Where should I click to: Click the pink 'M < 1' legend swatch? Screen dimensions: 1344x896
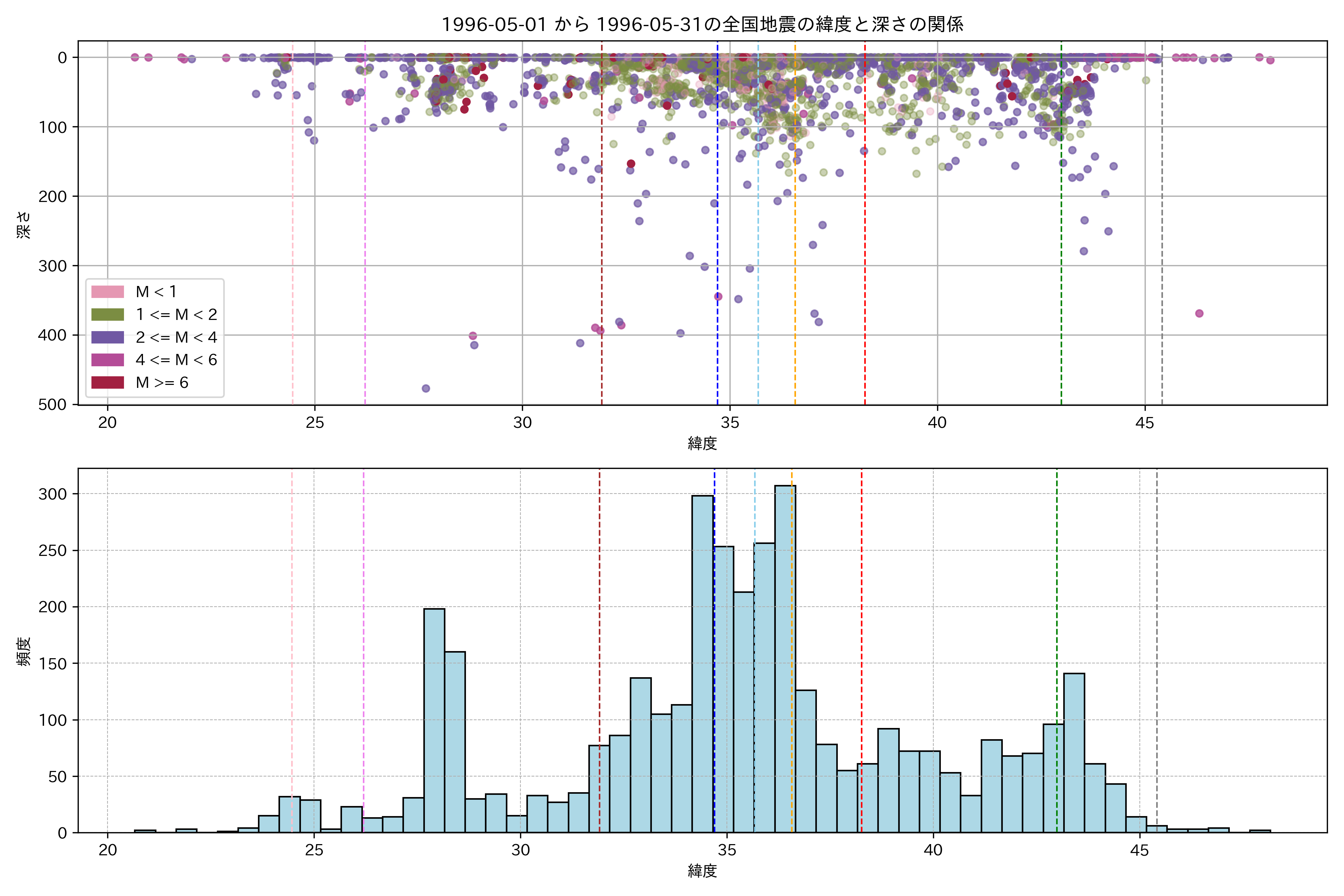click(108, 292)
